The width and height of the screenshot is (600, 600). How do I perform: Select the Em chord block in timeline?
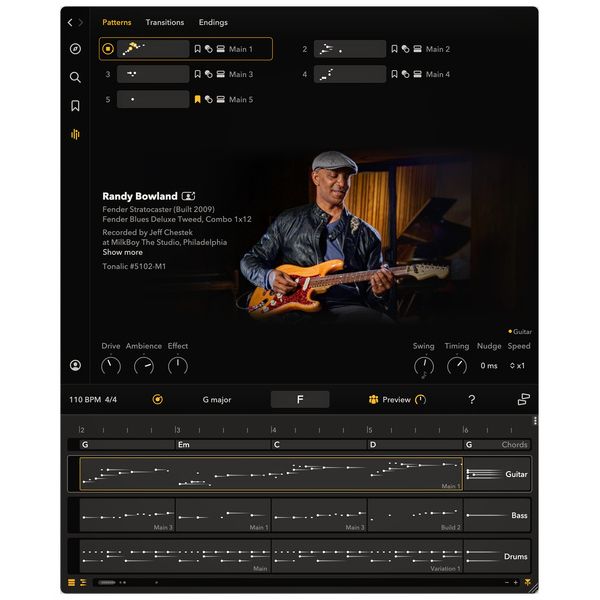222,445
